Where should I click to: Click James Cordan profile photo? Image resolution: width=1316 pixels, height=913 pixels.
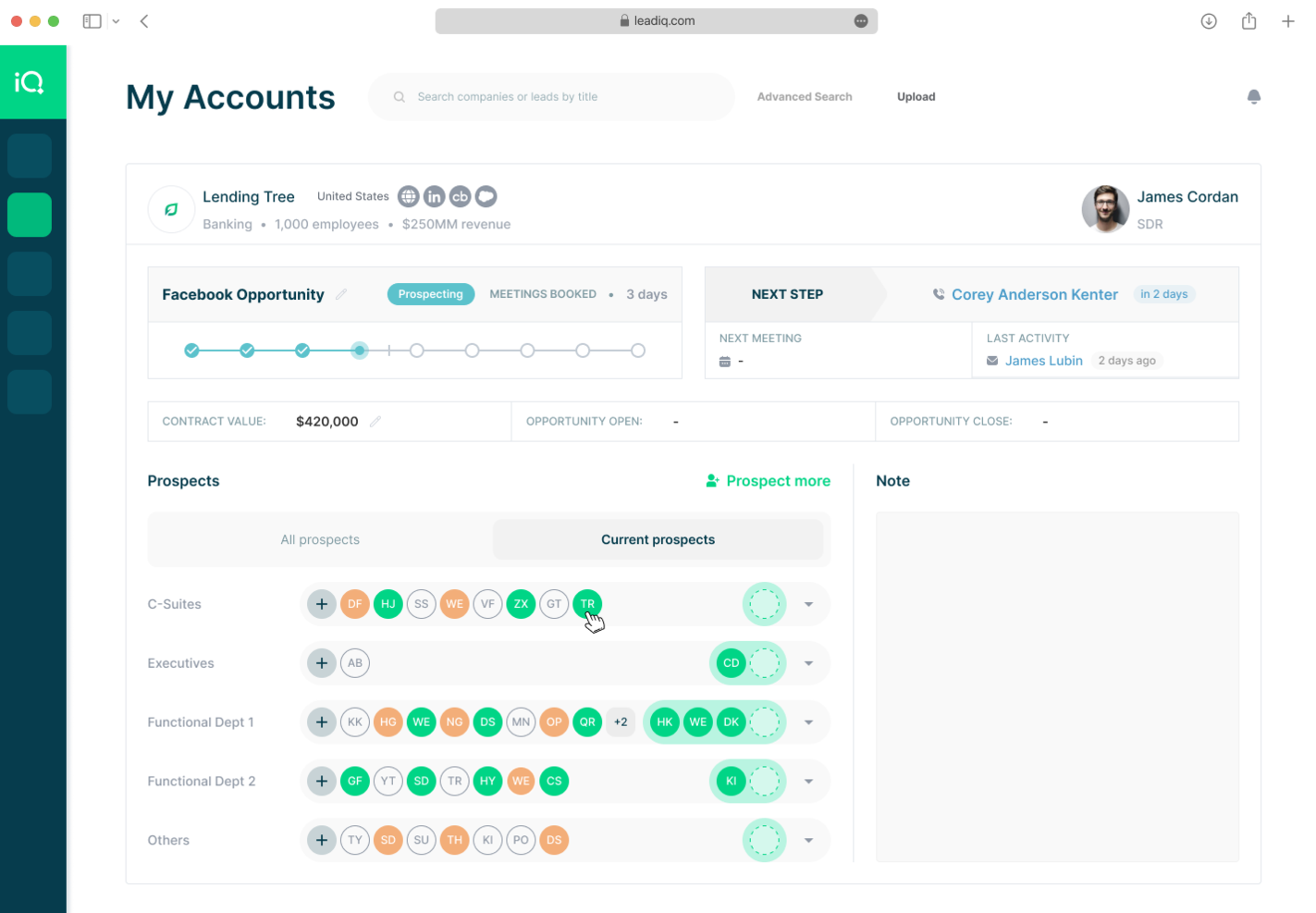1105,209
